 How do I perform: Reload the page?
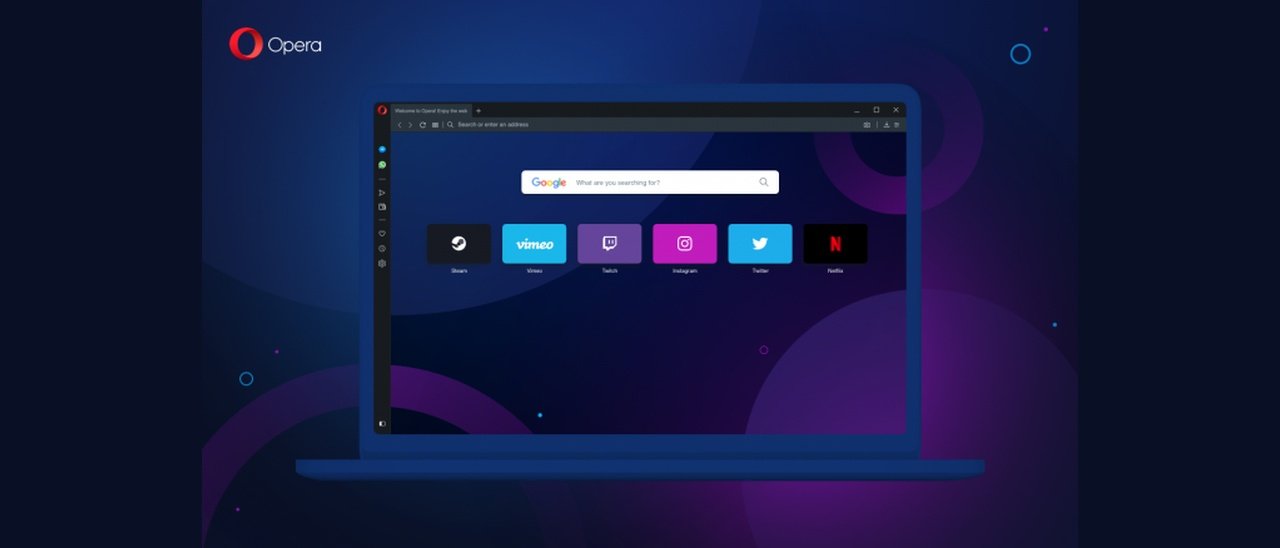coord(423,125)
